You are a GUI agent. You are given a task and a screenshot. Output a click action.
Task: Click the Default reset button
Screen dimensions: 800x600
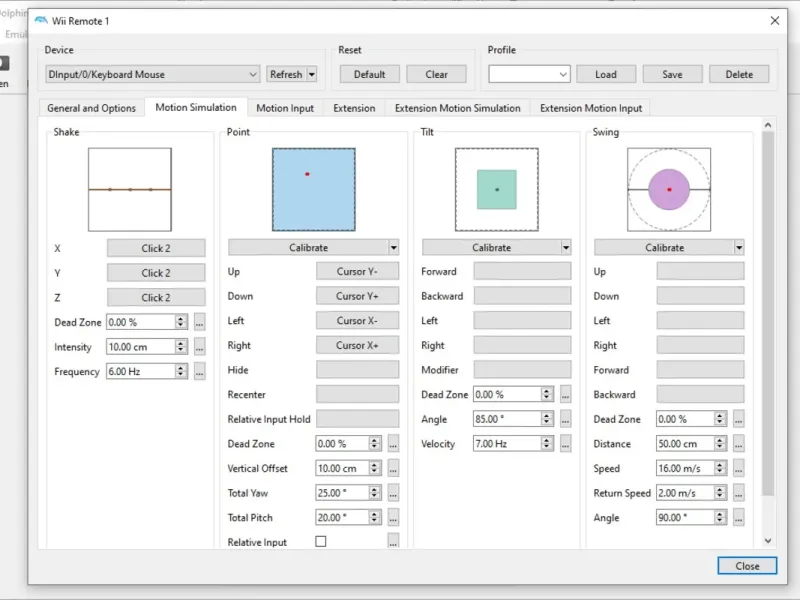pos(370,74)
